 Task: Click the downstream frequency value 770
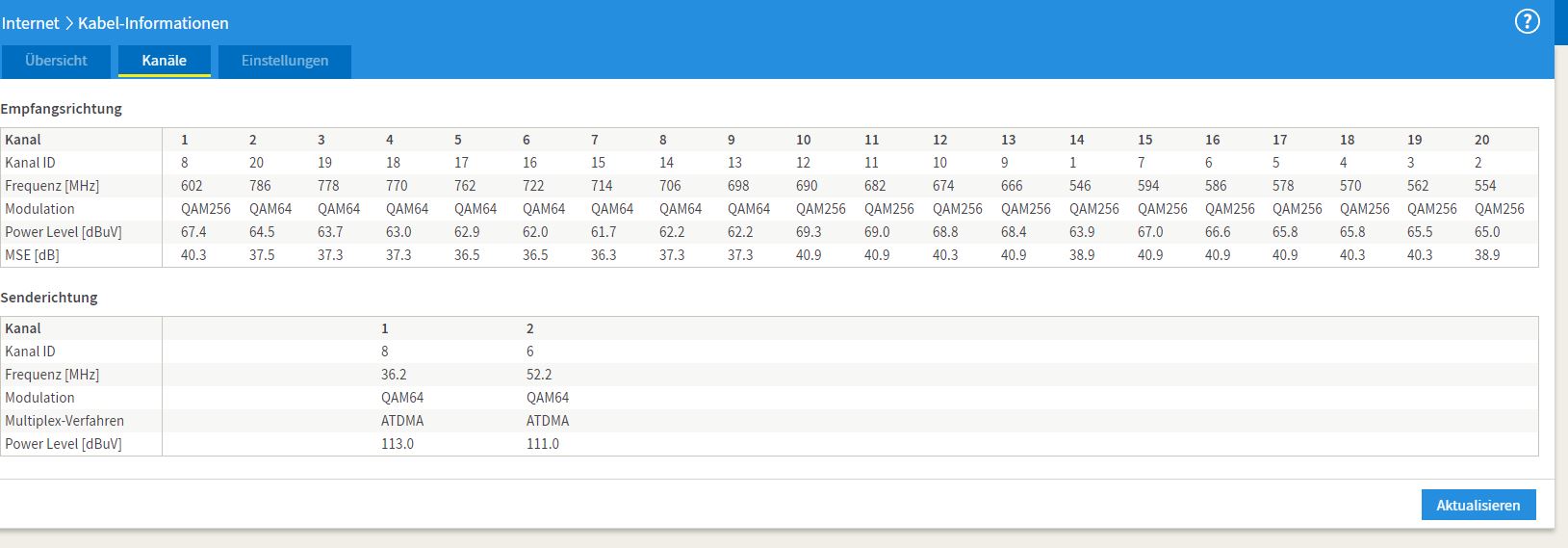click(x=397, y=186)
